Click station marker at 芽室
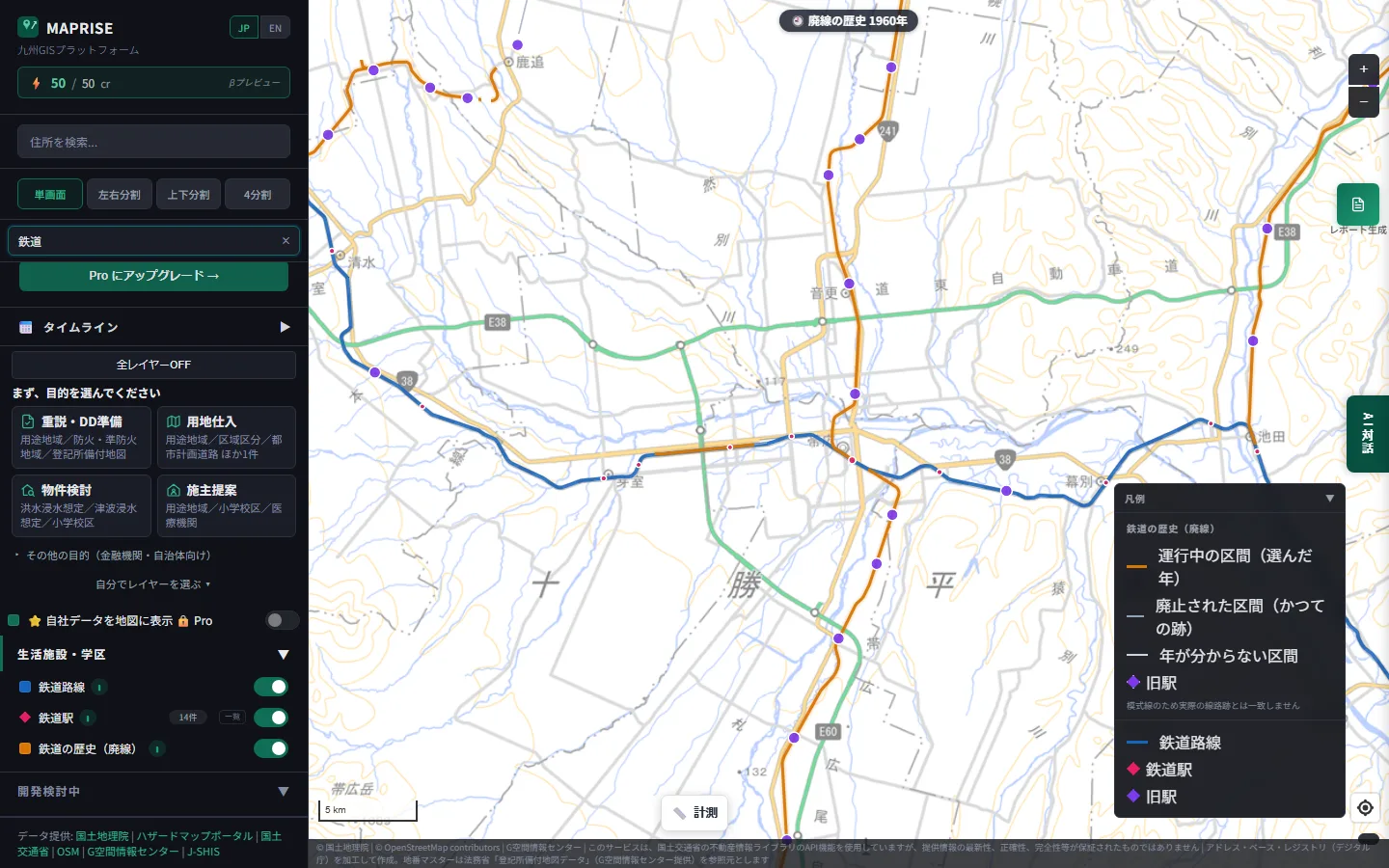Image resolution: width=1389 pixels, height=868 pixels. (x=604, y=477)
